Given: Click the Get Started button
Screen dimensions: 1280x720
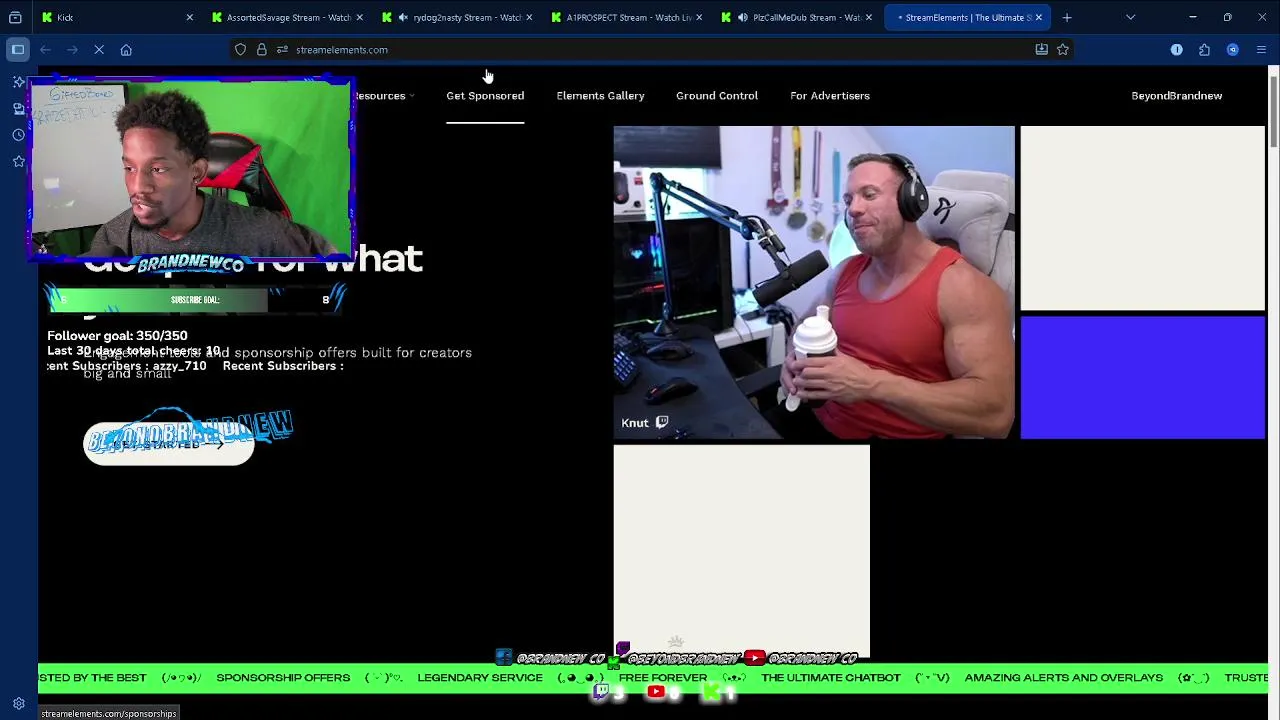Looking at the screenshot, I should click(x=168, y=445).
